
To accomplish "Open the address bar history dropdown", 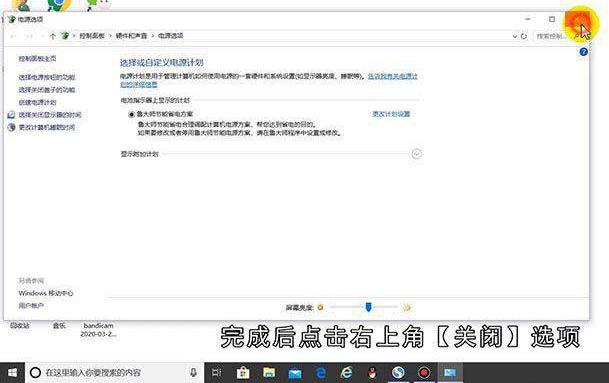I will pyautogui.click(x=515, y=36).
